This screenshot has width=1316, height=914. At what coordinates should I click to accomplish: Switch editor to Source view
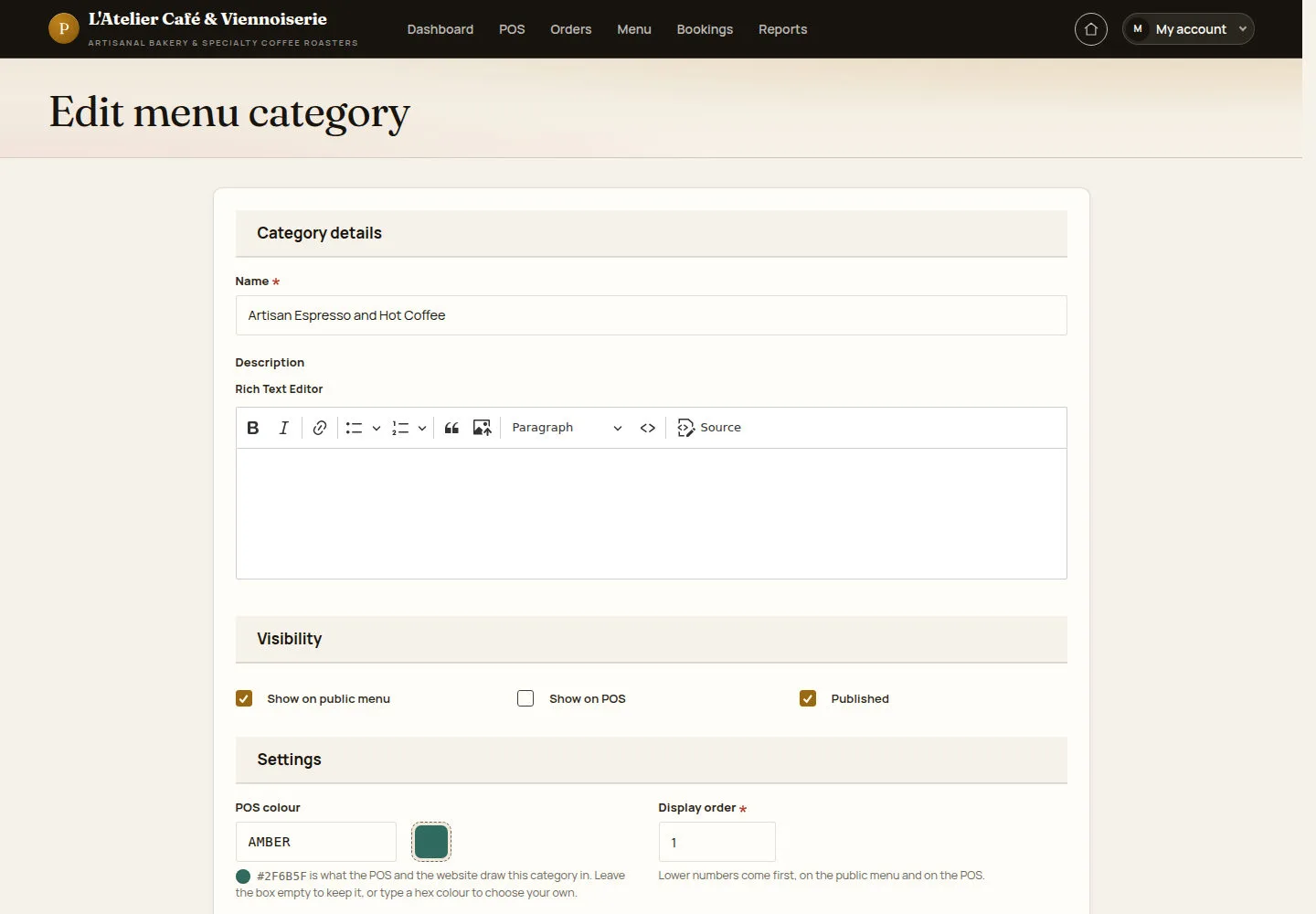click(x=709, y=428)
